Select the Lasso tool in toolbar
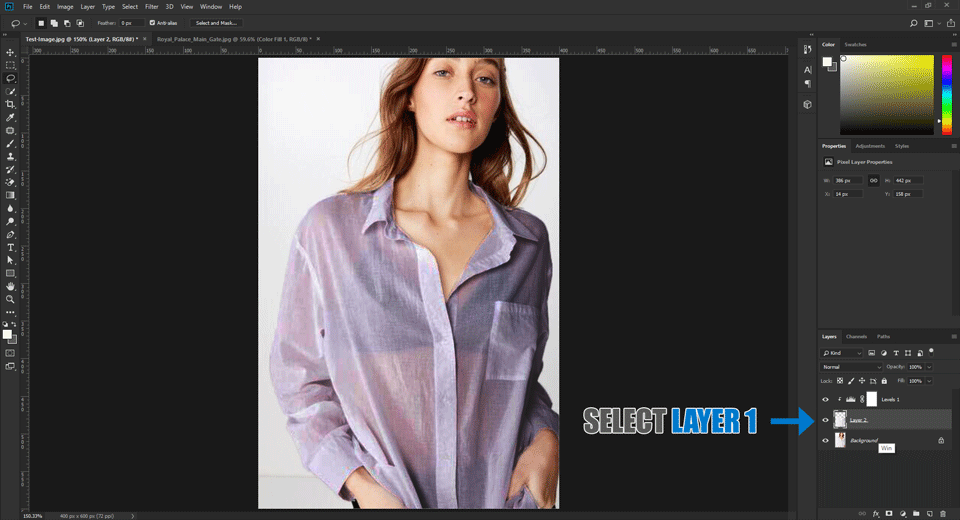The width and height of the screenshot is (960, 520). [10, 78]
